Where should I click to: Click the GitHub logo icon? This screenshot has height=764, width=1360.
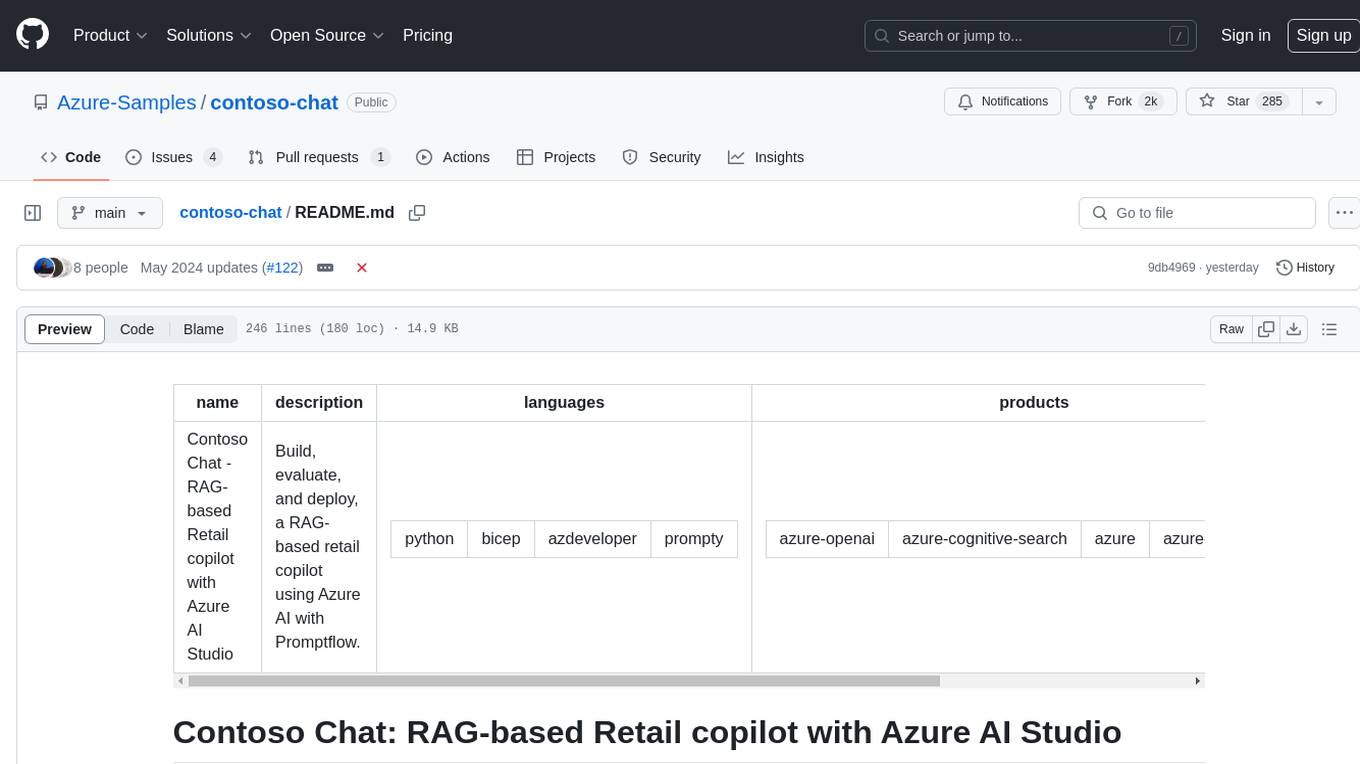coord(33,35)
